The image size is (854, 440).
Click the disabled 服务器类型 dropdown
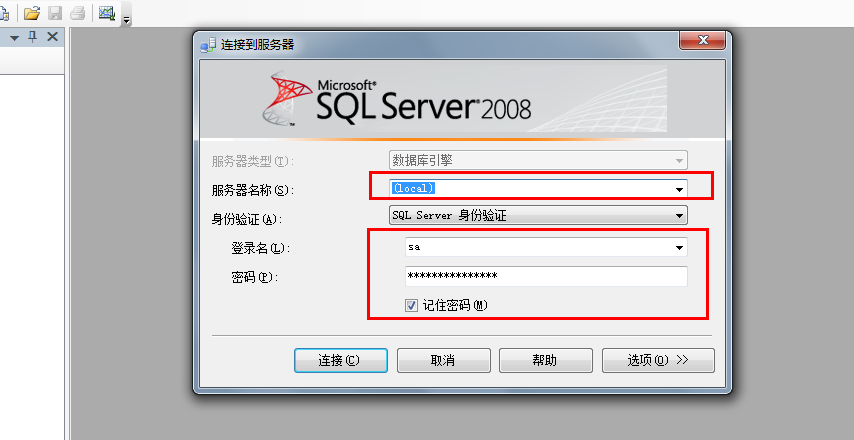coord(538,160)
